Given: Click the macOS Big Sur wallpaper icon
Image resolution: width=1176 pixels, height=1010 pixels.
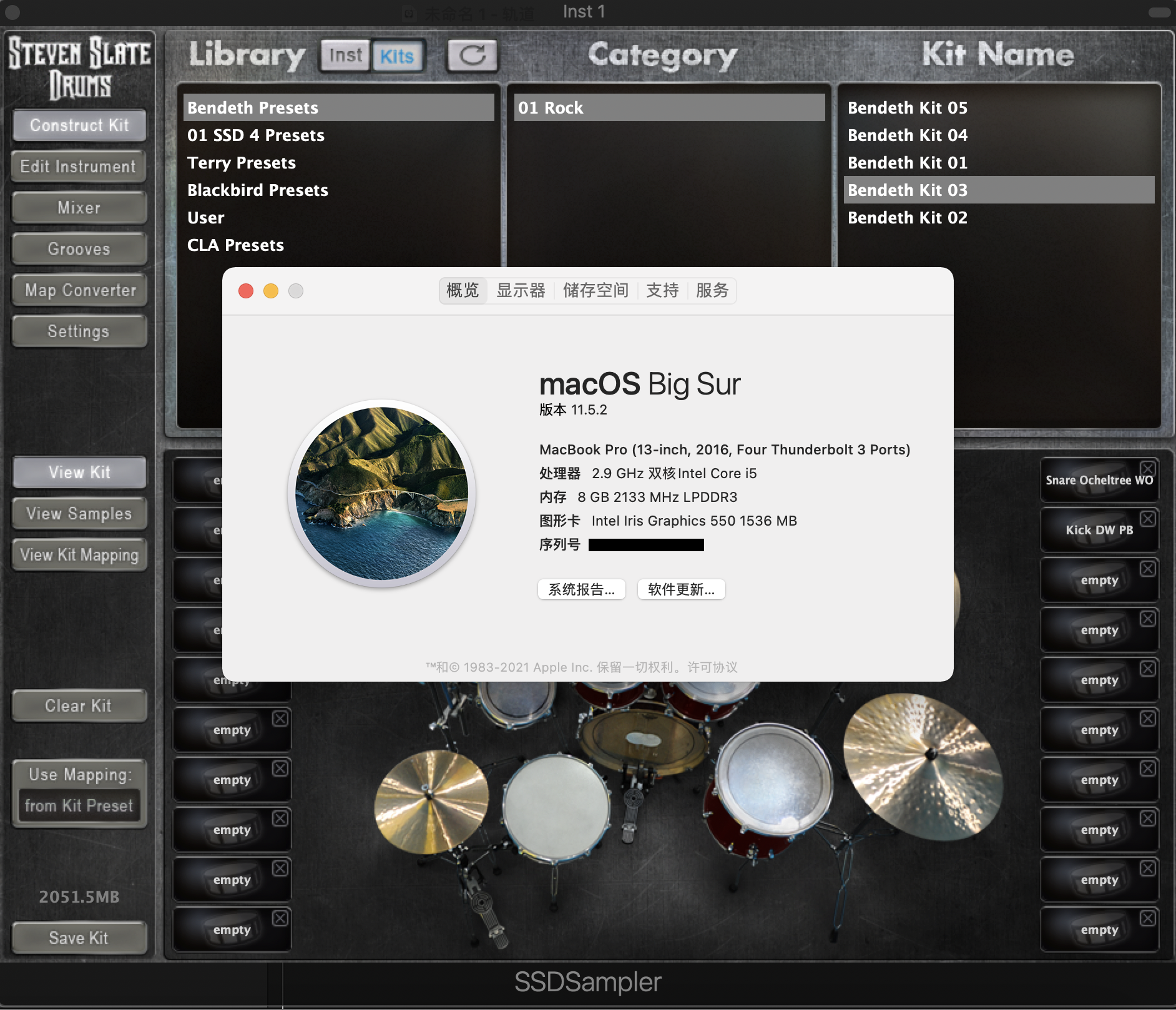Looking at the screenshot, I should tap(381, 493).
